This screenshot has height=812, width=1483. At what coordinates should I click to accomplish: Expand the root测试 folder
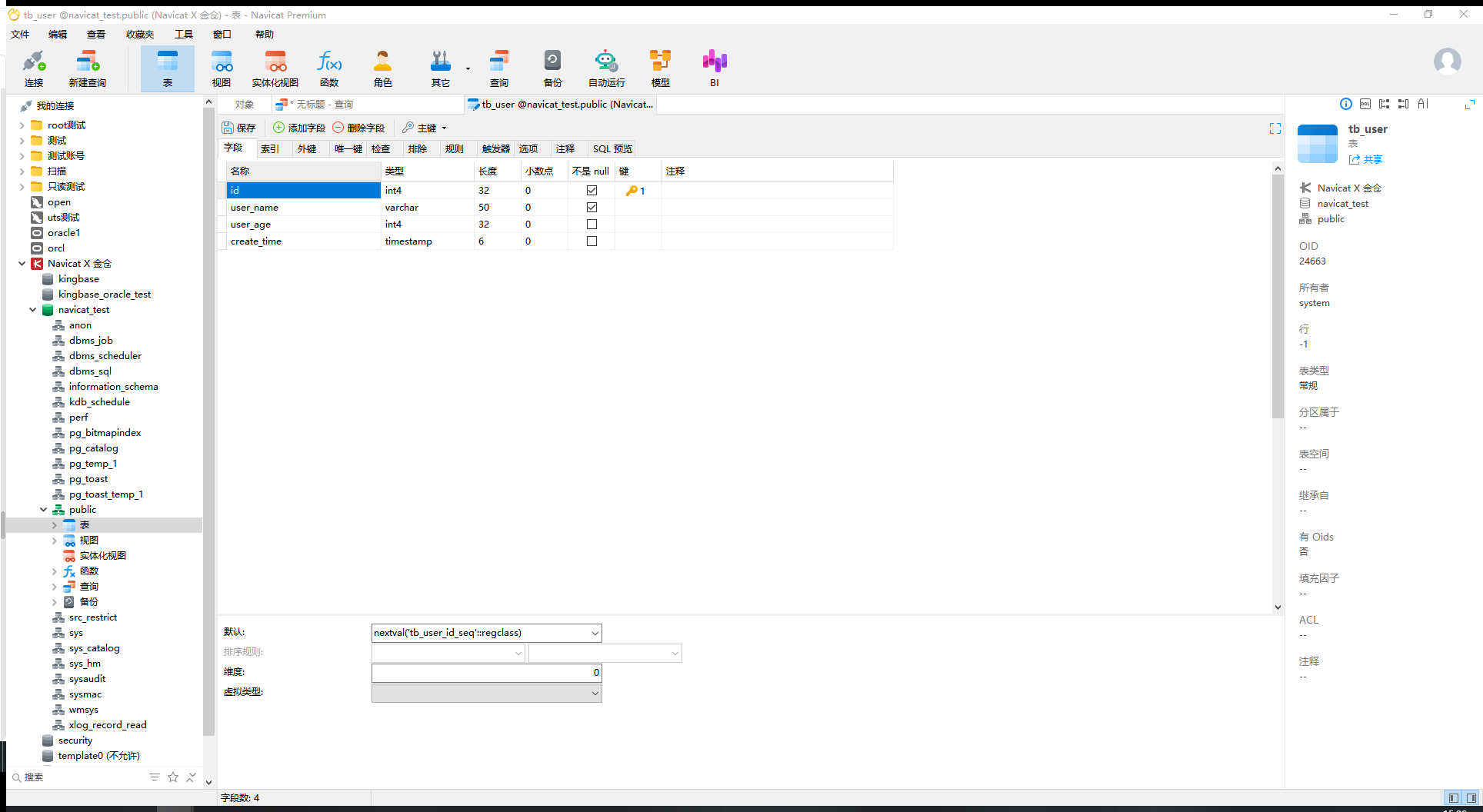coord(22,125)
